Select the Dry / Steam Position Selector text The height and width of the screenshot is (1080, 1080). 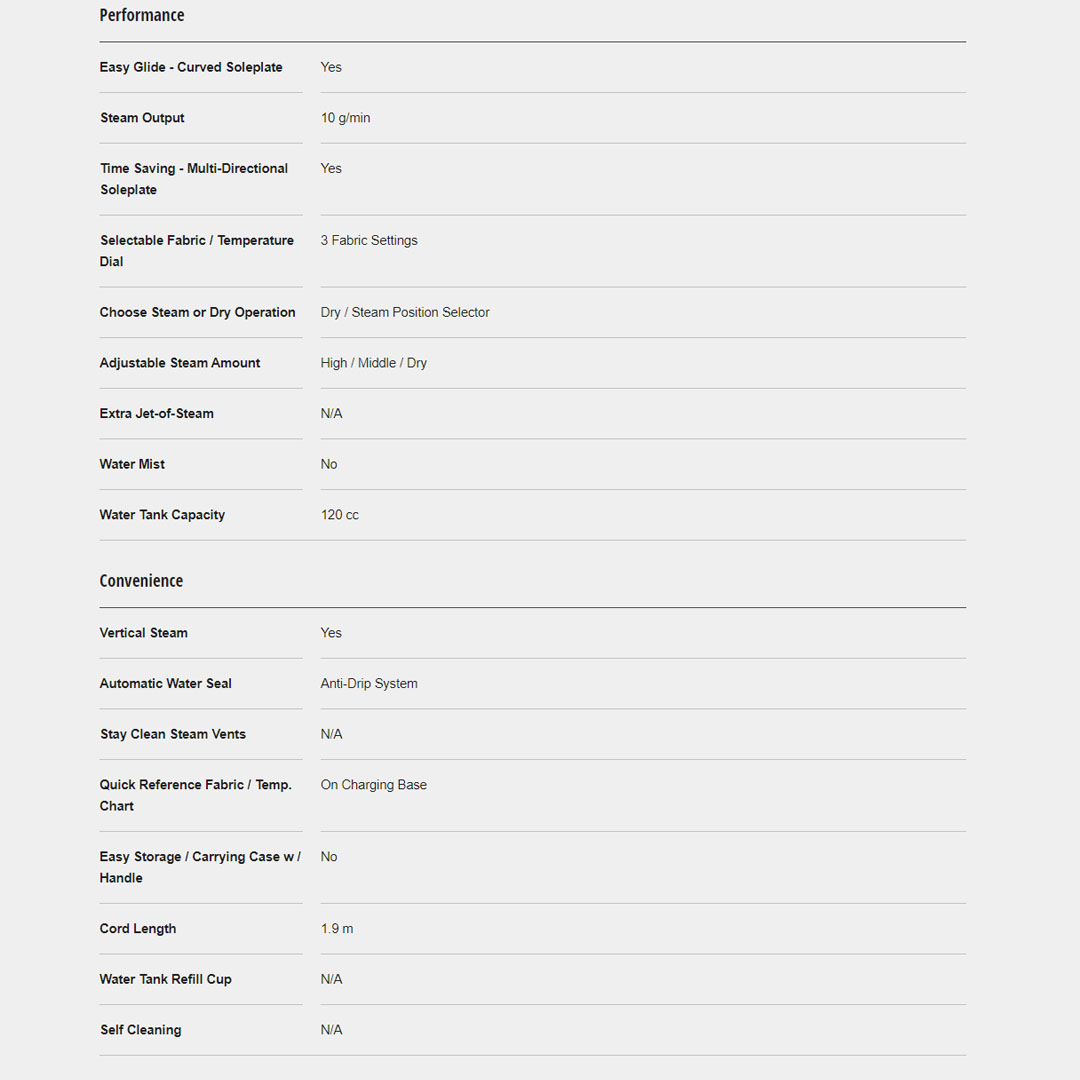[x=405, y=312]
